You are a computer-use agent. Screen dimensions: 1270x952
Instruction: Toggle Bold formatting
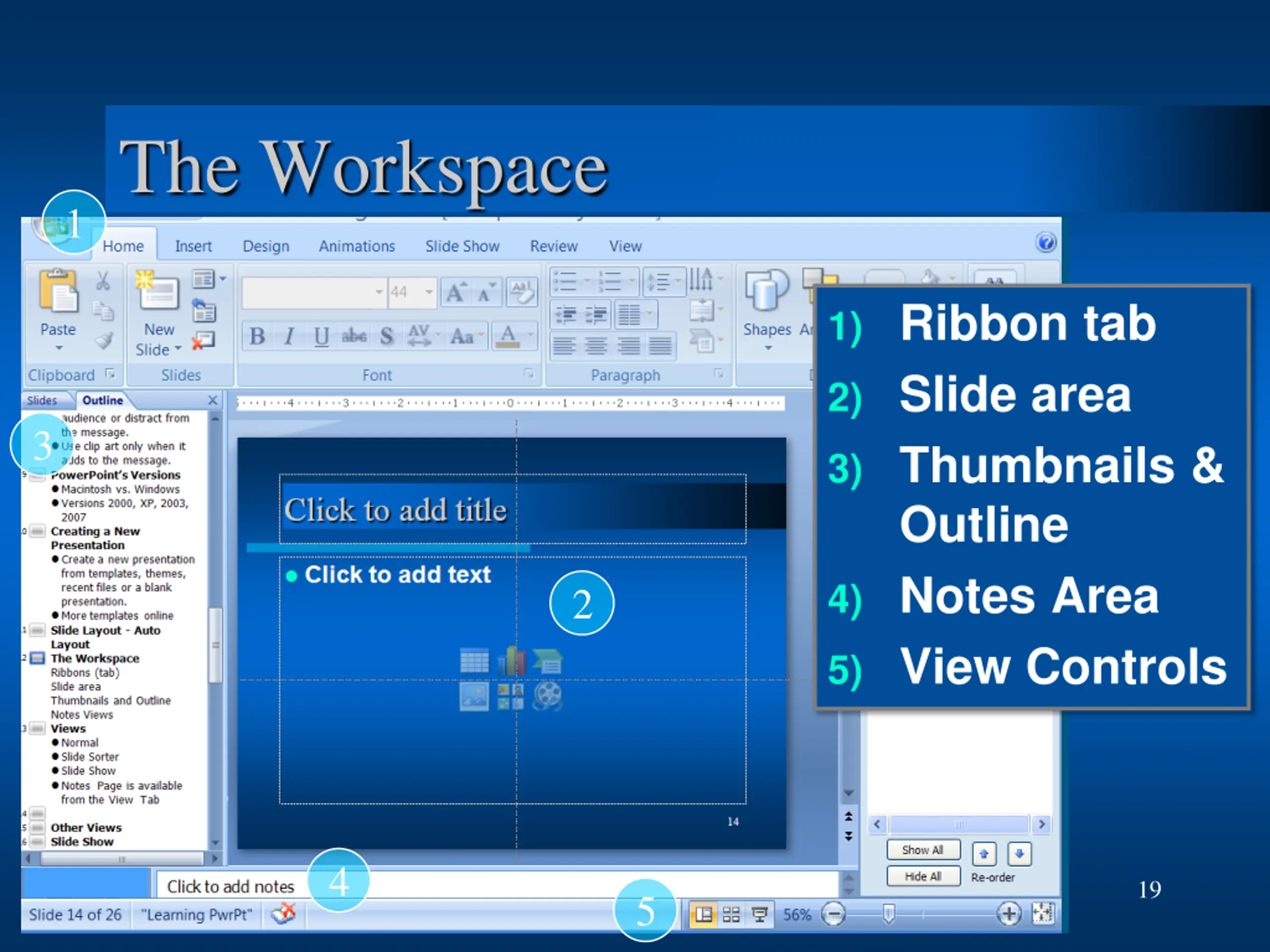257,336
